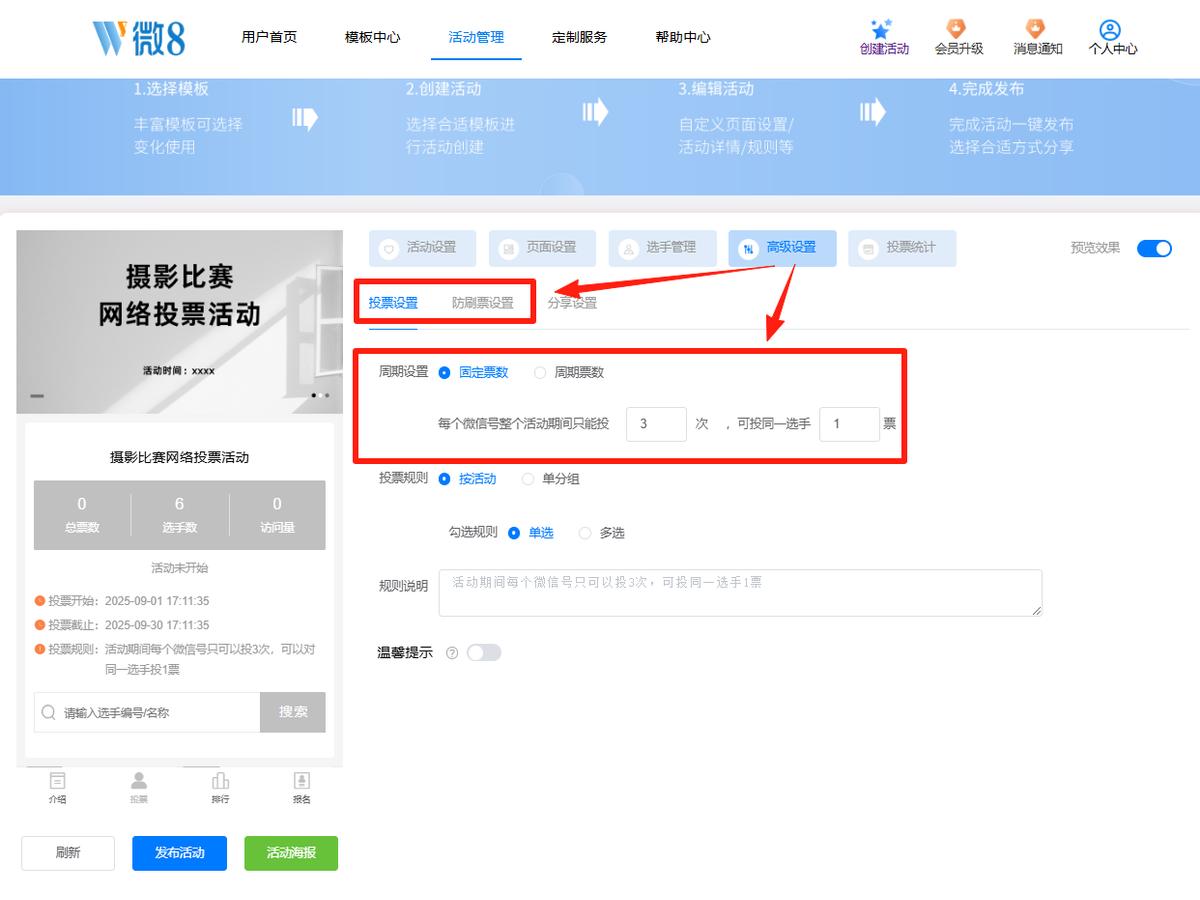Enable the 温馨提示 switch
The image size is (1200, 900).
(x=484, y=653)
